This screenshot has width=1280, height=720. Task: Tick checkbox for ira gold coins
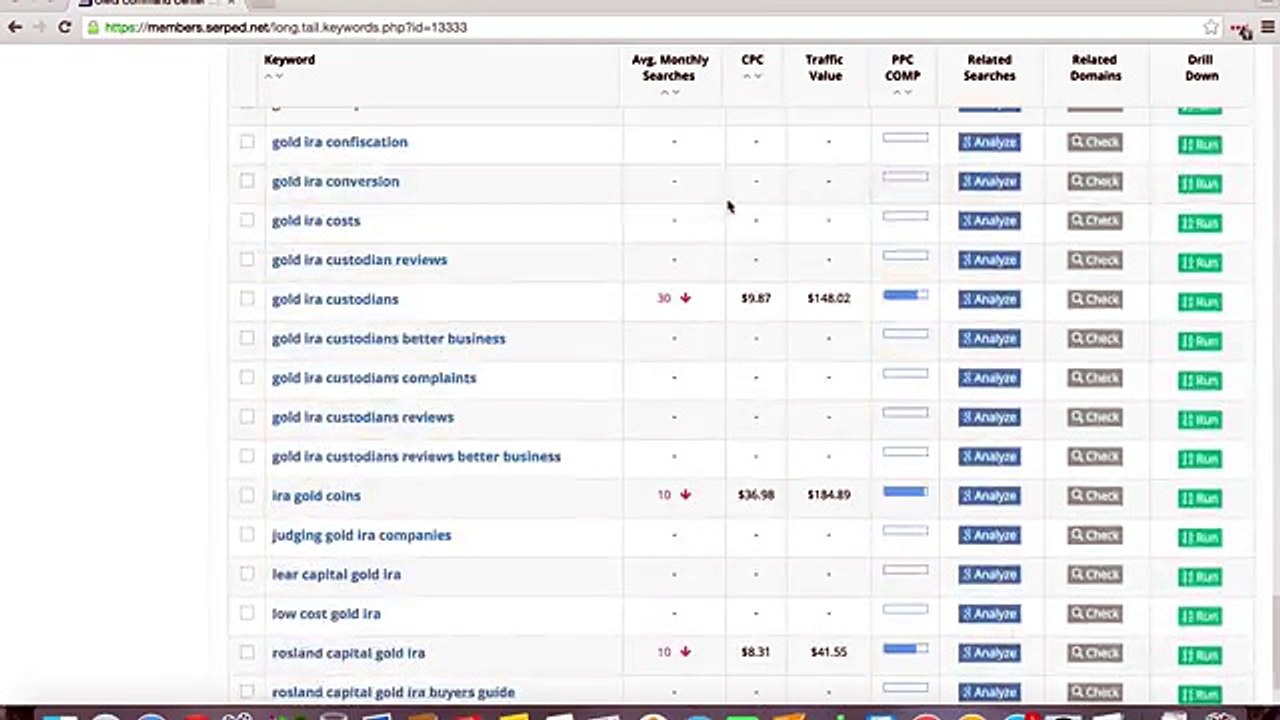(247, 495)
